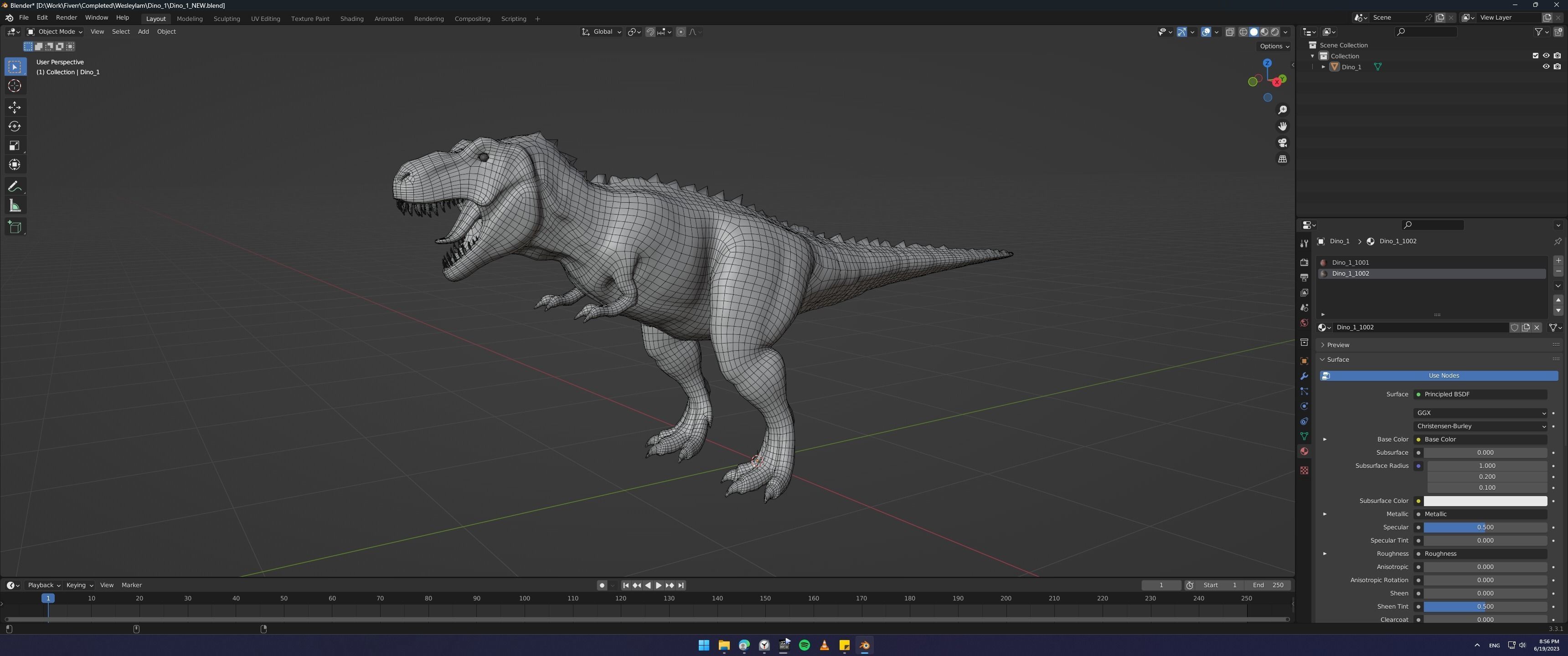1568x656 pixels.
Task: Open the Render menu in the top bar
Action: point(67,17)
